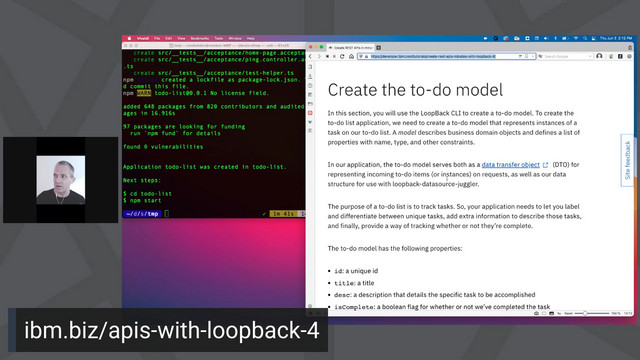The image size is (640, 360).
Task: Open the Tools menu
Action: 219,38
